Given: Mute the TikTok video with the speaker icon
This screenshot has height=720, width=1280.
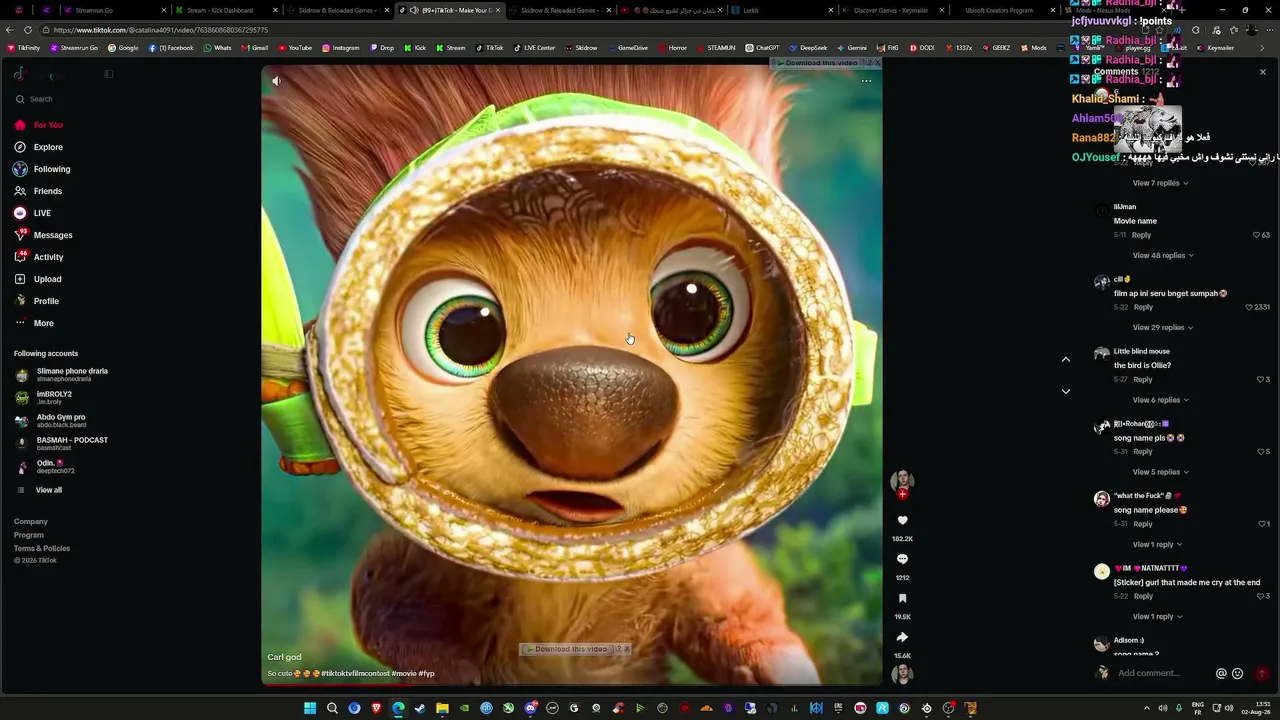Looking at the screenshot, I should pyautogui.click(x=277, y=81).
